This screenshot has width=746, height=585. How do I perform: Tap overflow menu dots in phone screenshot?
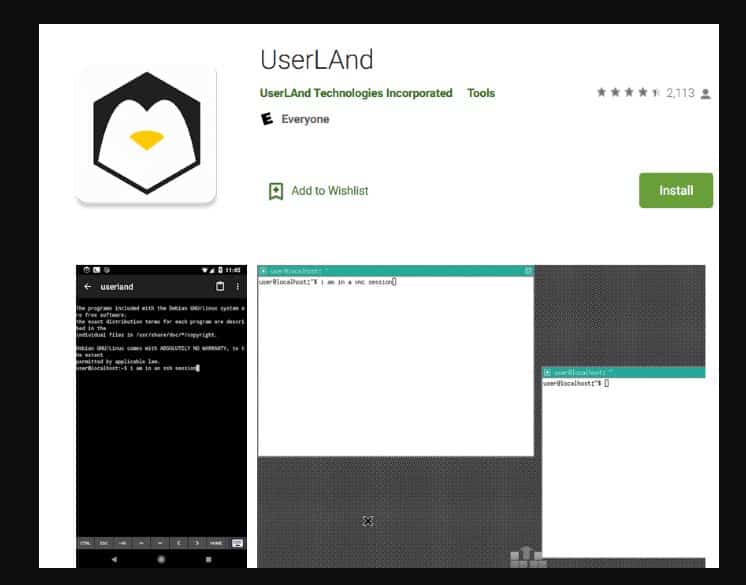click(237, 286)
